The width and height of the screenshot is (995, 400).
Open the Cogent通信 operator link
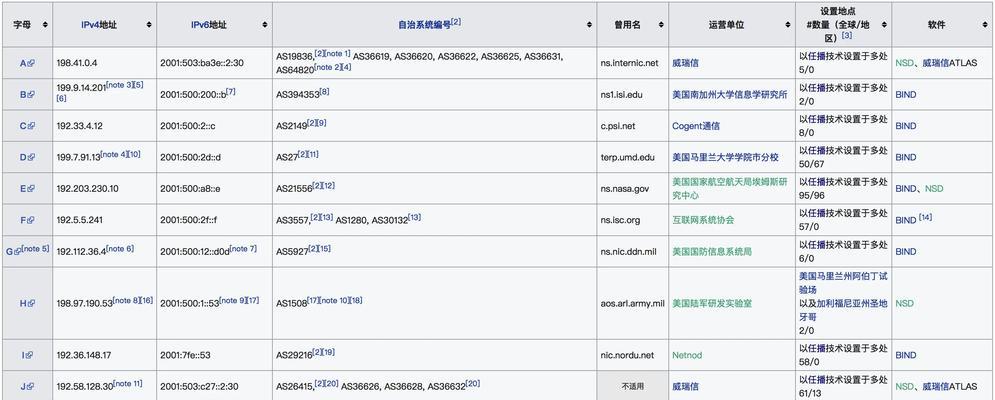695,126
